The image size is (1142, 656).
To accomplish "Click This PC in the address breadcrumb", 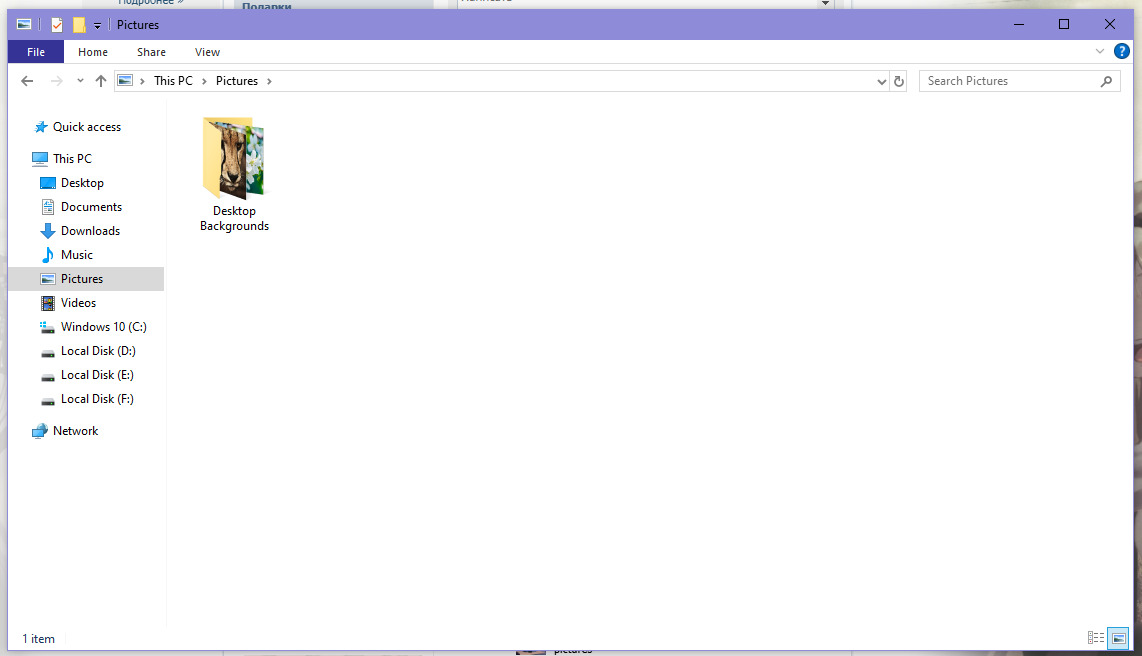I will click(173, 81).
